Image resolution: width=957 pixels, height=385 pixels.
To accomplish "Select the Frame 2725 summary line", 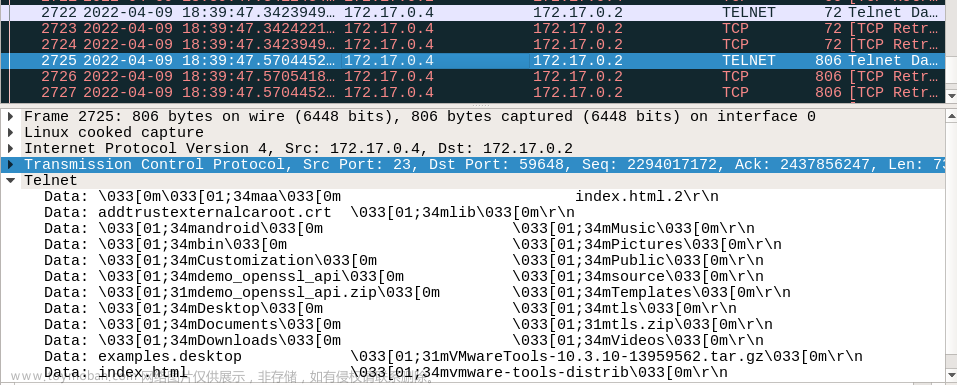I will coord(419,117).
